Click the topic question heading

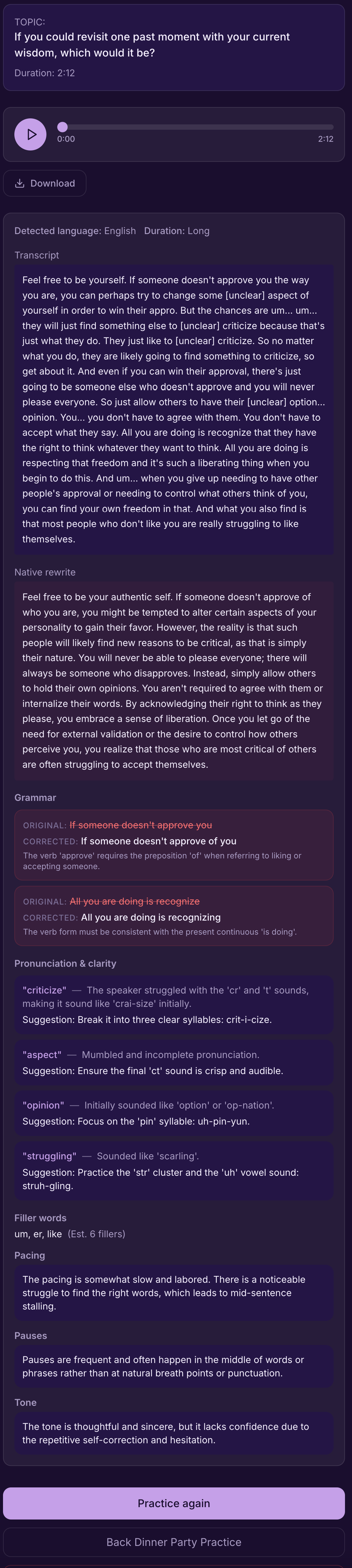click(x=152, y=45)
